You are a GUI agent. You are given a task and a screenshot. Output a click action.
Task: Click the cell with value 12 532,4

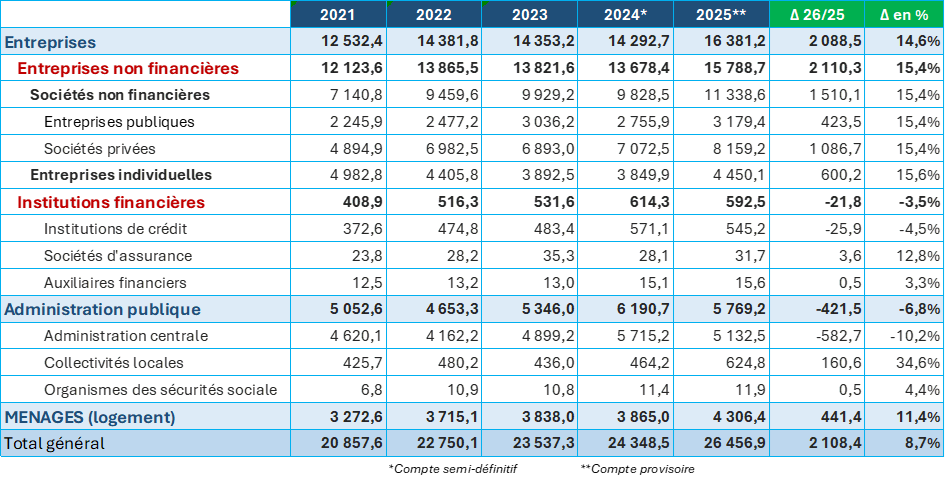point(338,42)
